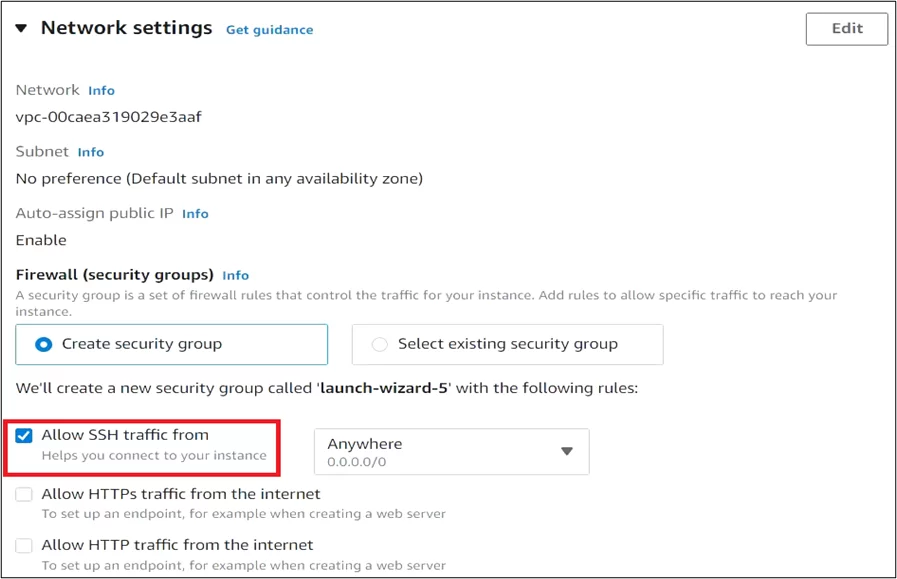The height and width of the screenshot is (579, 897).
Task: Enable Allow HTTP traffic from the internet
Action: click(25, 546)
